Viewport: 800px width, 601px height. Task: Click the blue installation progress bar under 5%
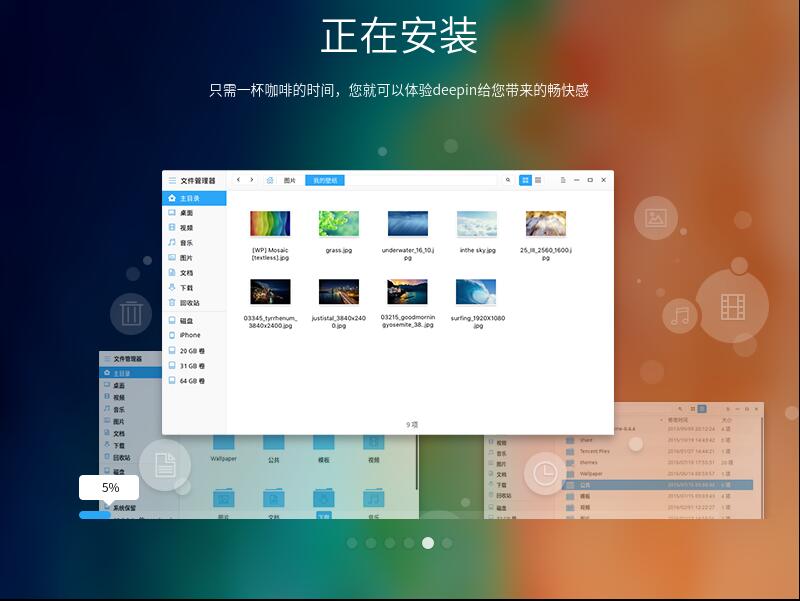pyautogui.click(x=95, y=514)
